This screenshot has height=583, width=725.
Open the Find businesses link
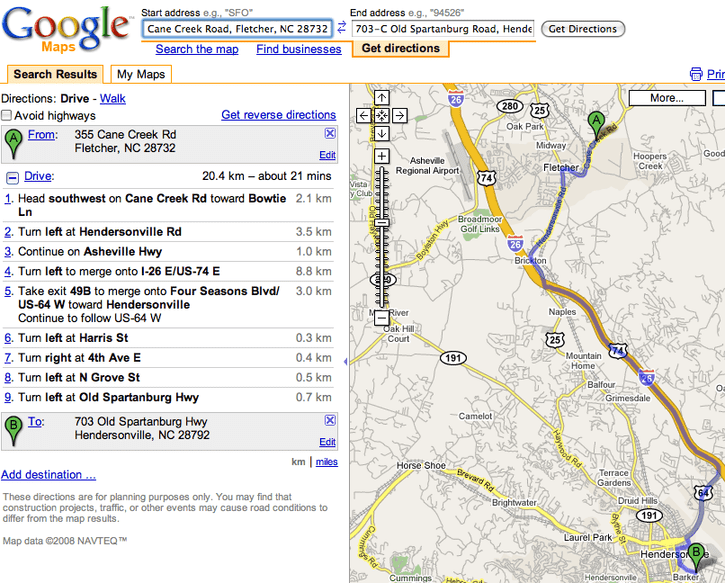pyautogui.click(x=299, y=49)
